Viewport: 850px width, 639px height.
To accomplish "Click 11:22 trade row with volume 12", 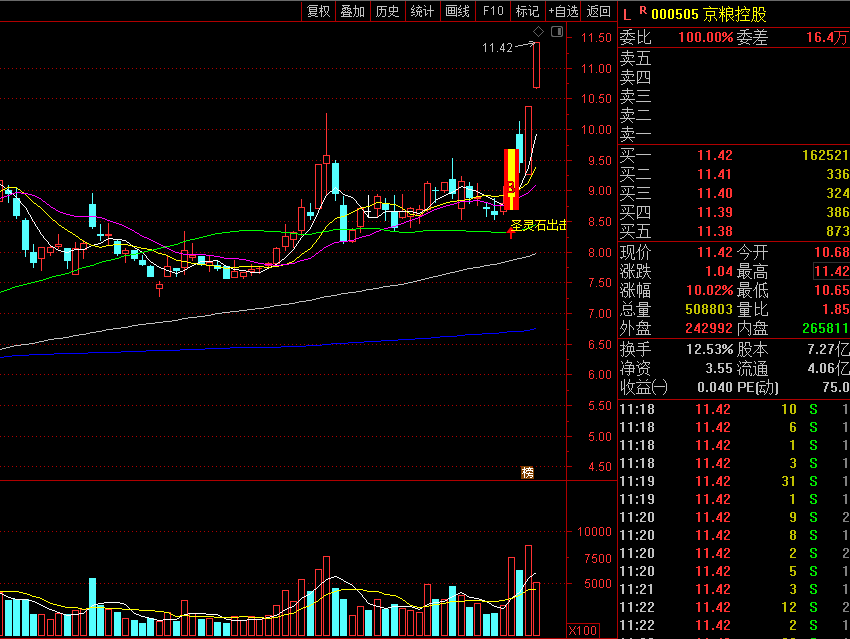I will (734, 607).
